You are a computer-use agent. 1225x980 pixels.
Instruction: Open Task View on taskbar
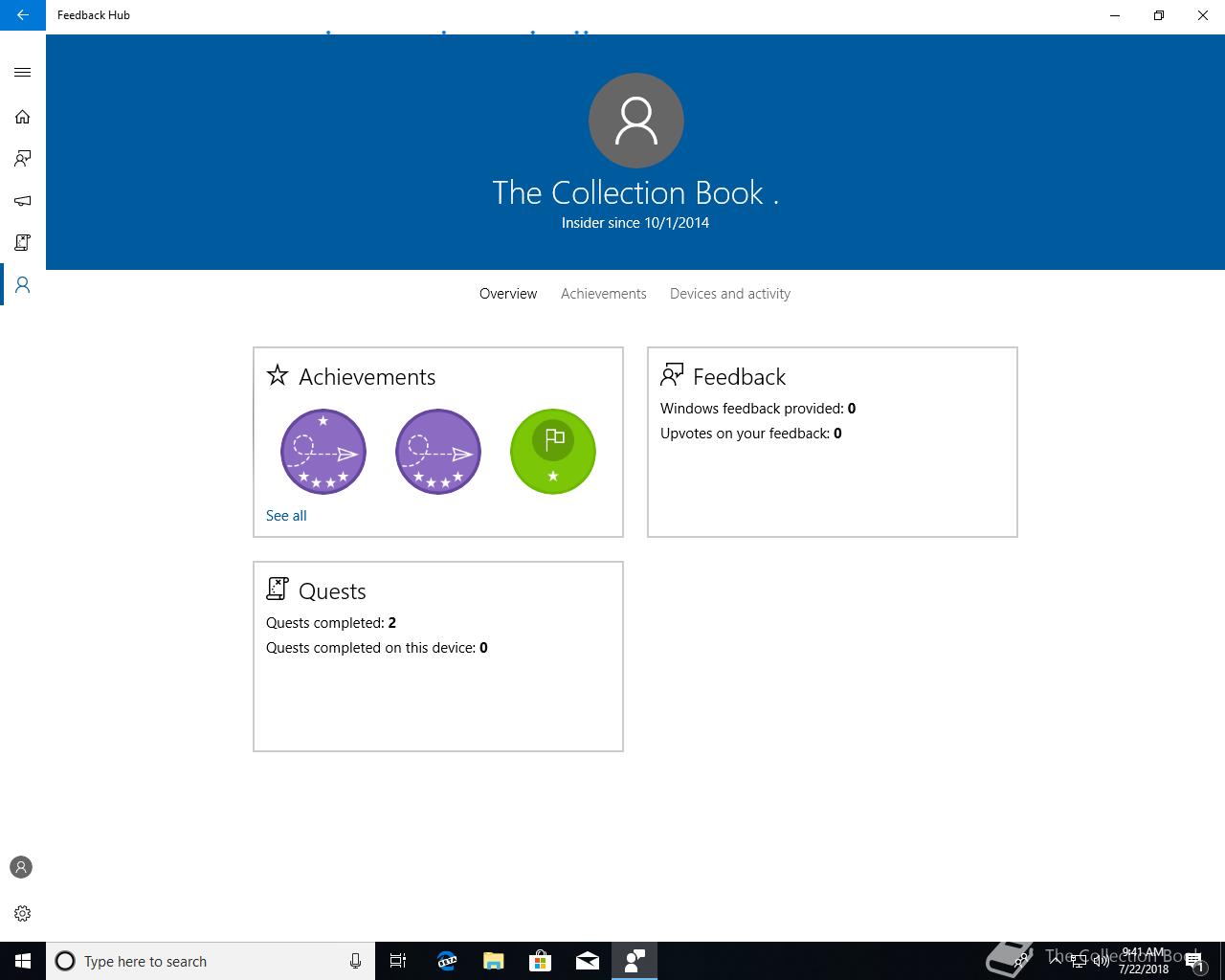398,961
